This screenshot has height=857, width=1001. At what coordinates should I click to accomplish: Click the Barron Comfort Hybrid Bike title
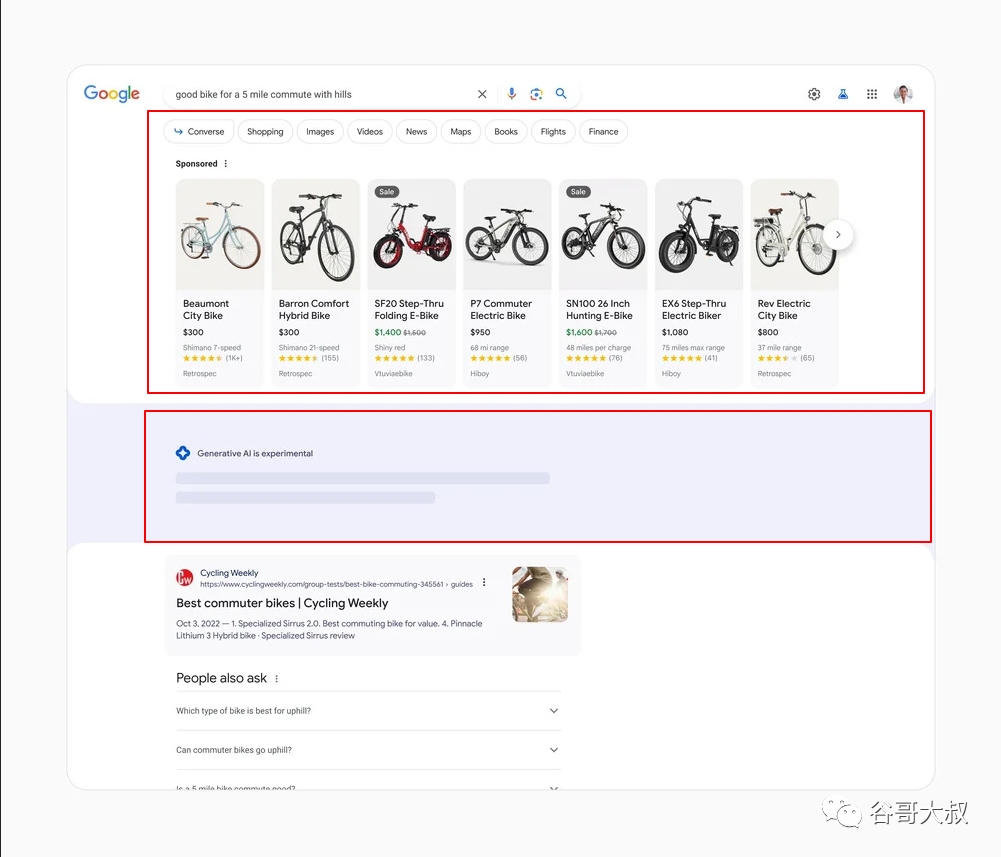313,310
